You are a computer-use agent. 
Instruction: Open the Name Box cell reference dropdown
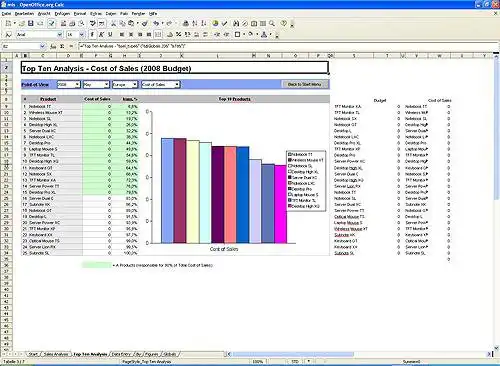tap(42, 46)
